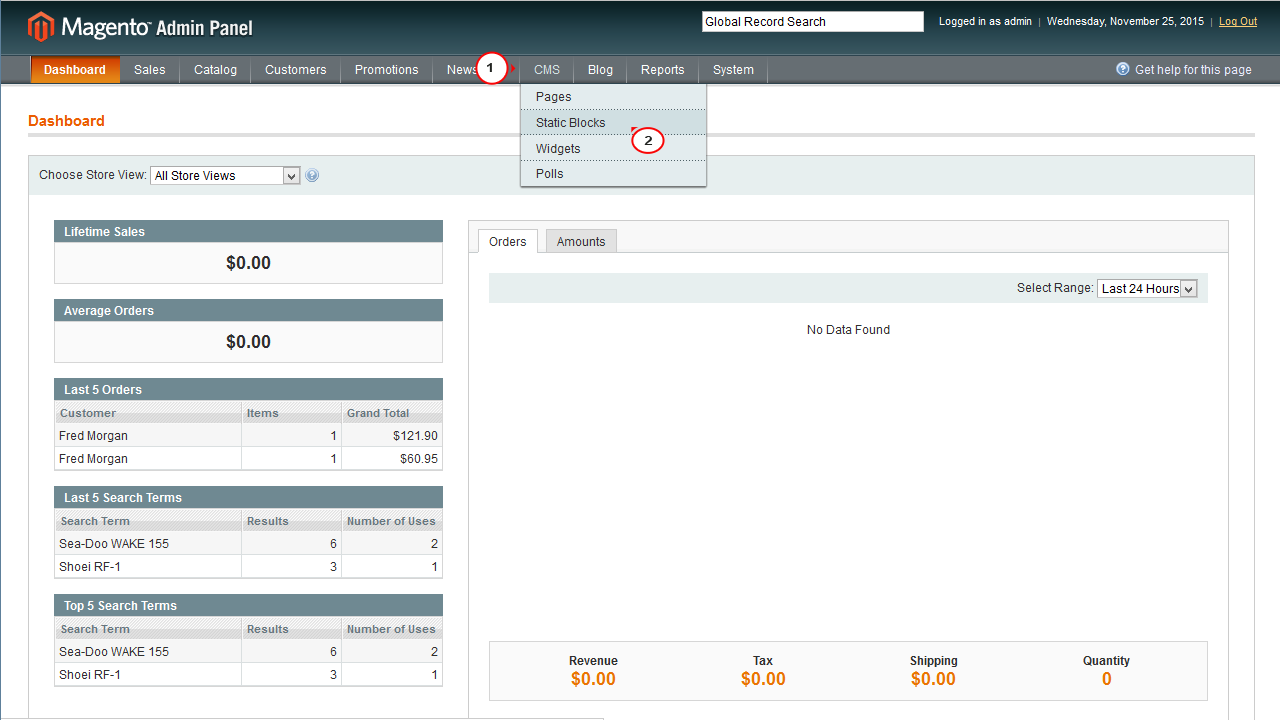The image size is (1280, 720).
Task: Click the Tax $0.00 total
Action: (x=763, y=679)
